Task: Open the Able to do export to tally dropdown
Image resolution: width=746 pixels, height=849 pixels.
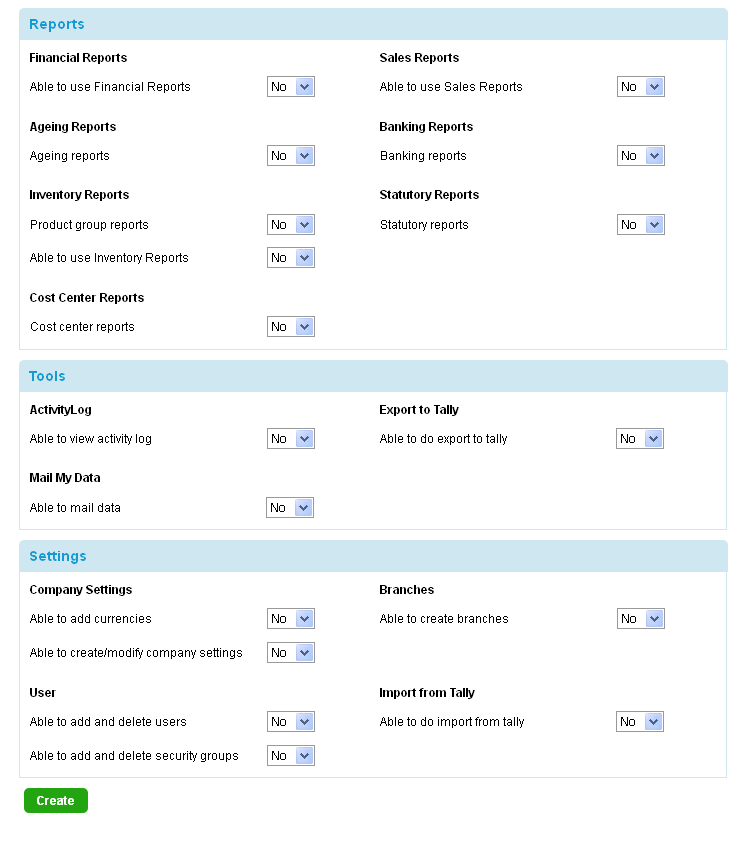Action: [640, 438]
